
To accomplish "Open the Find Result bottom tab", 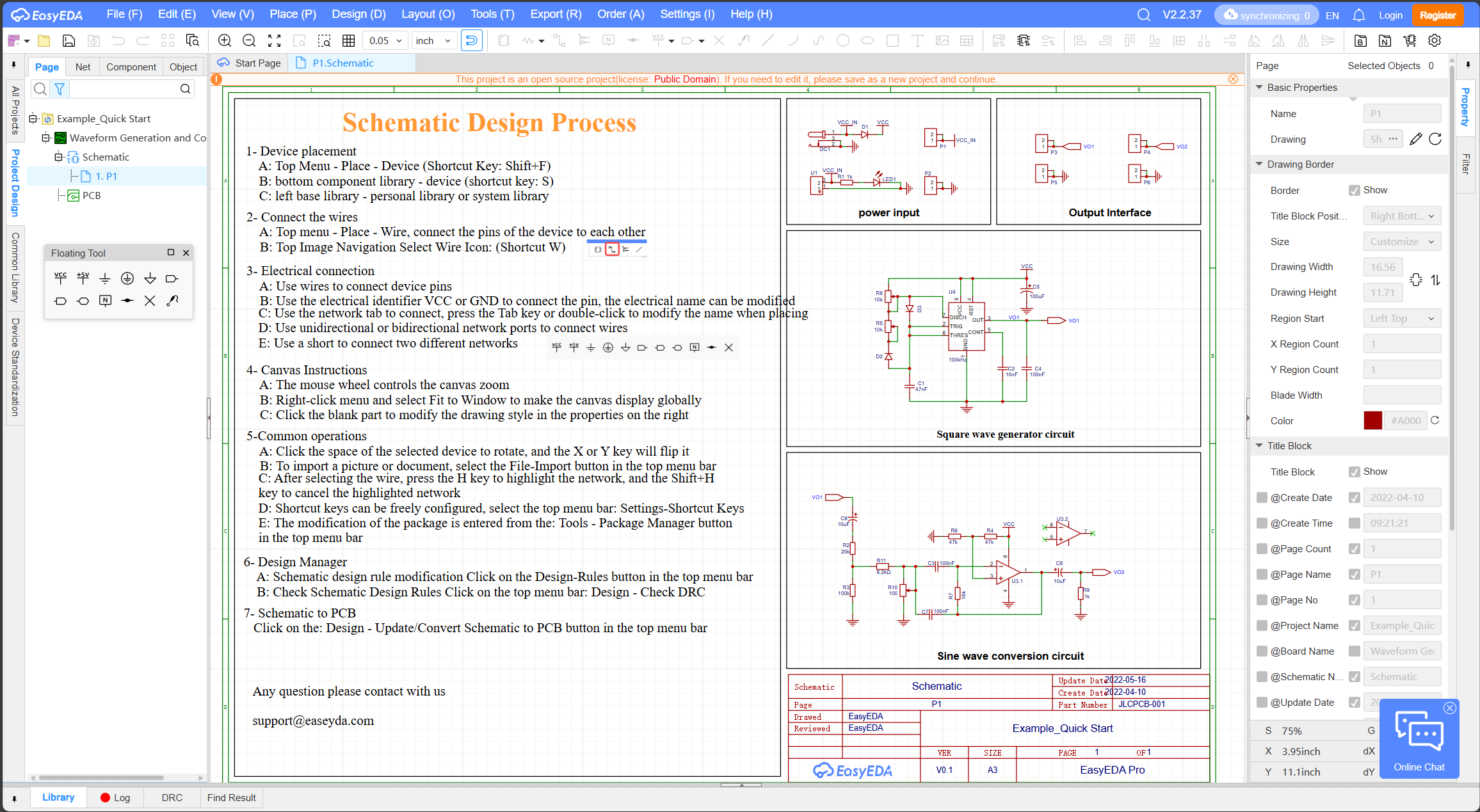I will [x=231, y=797].
